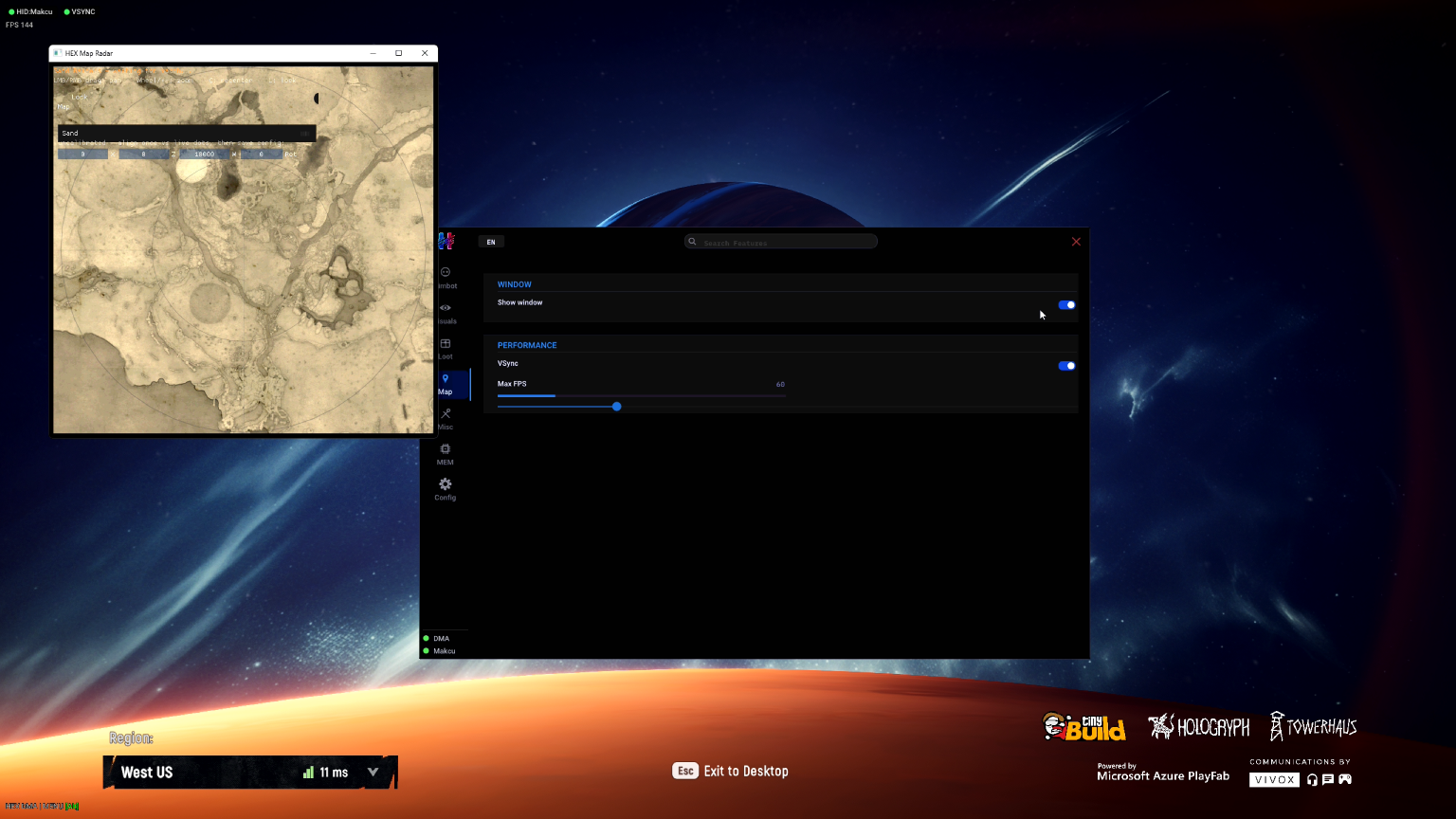Click Esc Exit to Desktop
This screenshot has width=1456, height=819.
click(x=730, y=771)
